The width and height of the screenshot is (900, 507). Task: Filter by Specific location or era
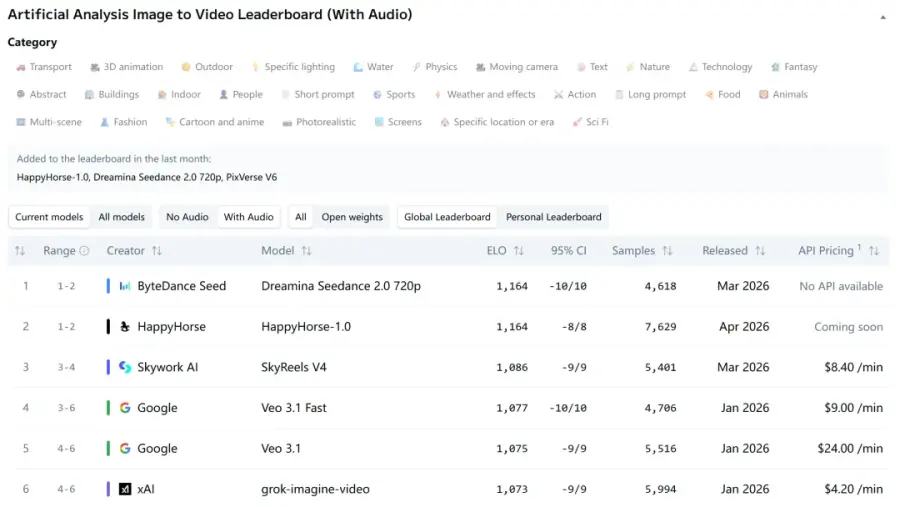[497, 122]
